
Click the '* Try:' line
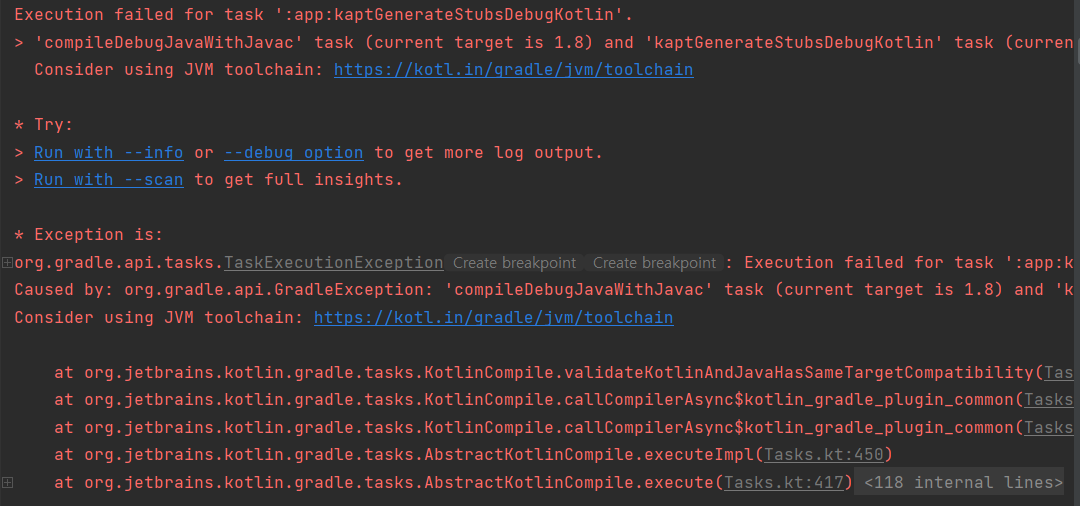coord(43,125)
